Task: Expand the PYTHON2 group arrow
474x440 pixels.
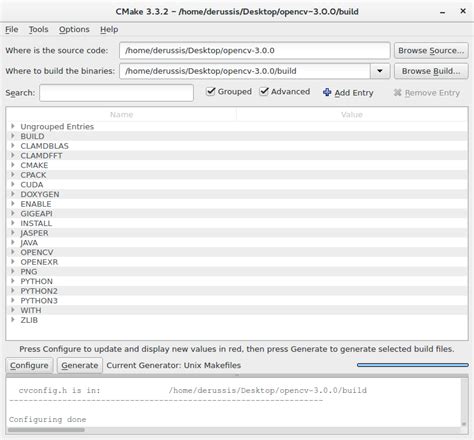Action: [13, 290]
